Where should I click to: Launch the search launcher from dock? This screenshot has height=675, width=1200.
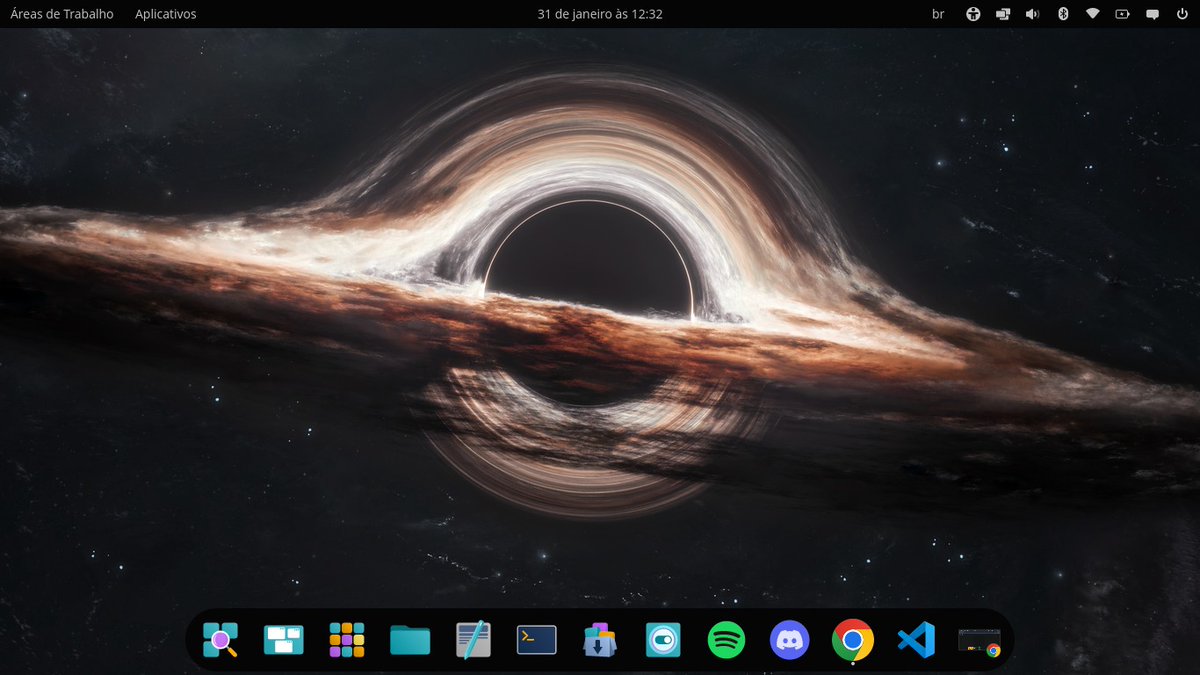pyautogui.click(x=220, y=639)
